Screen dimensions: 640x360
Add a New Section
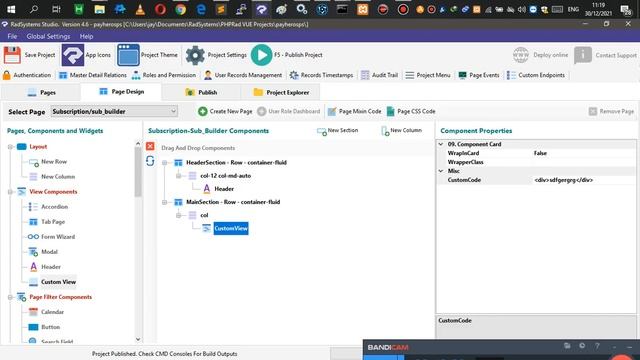tap(338, 131)
